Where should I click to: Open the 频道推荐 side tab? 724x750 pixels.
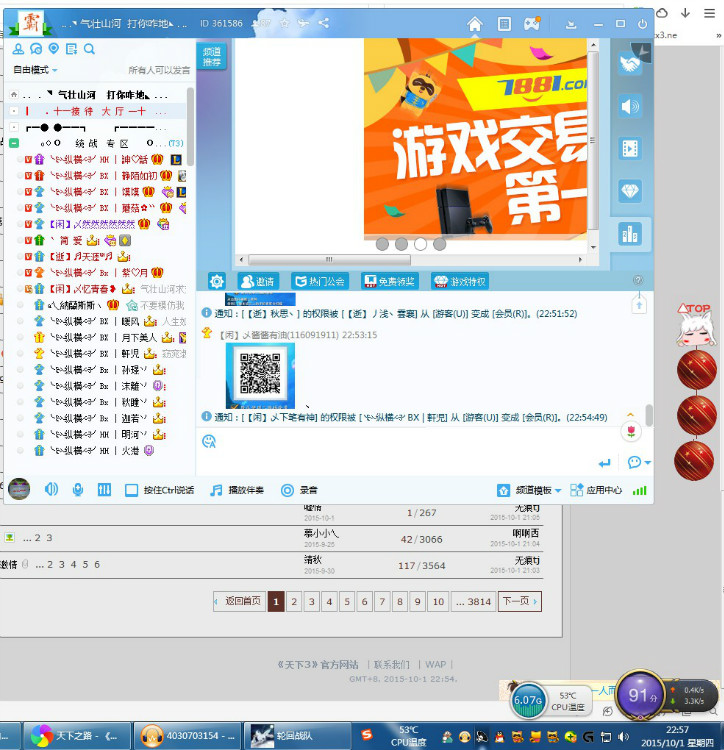211,56
